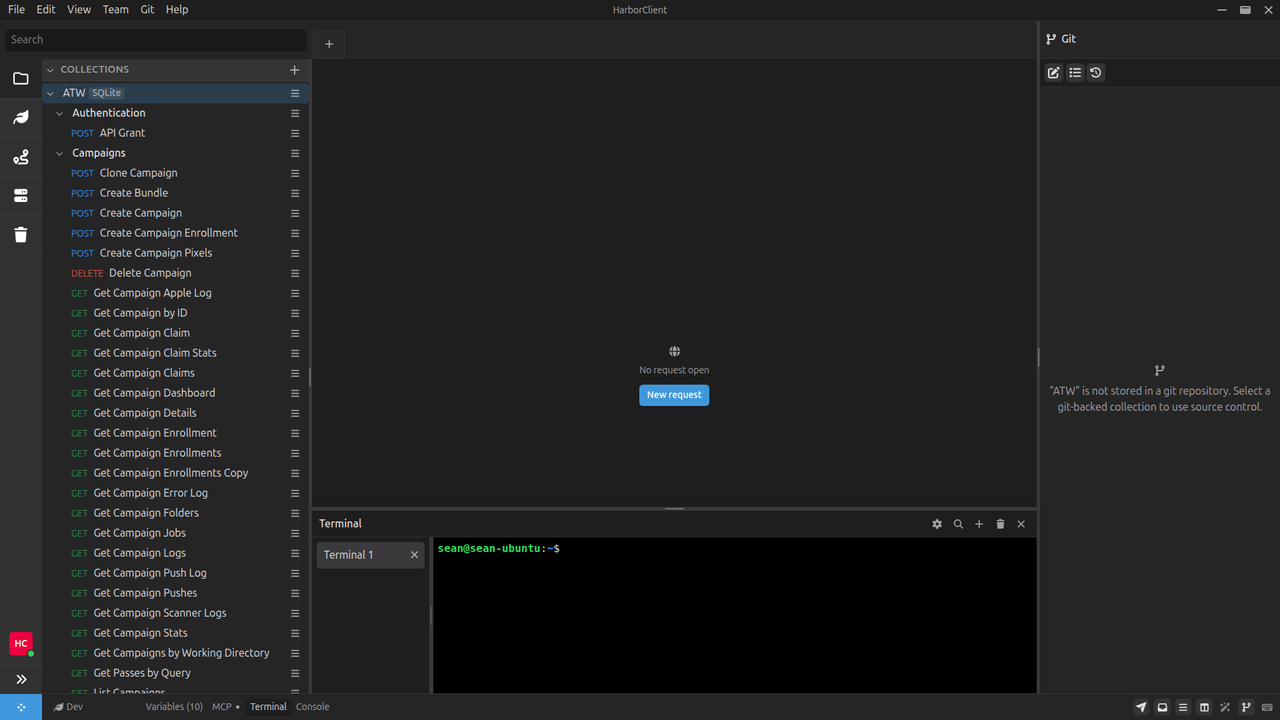Select the Terminal 1 tab
Viewport: 1280px width, 720px height.
click(x=370, y=555)
